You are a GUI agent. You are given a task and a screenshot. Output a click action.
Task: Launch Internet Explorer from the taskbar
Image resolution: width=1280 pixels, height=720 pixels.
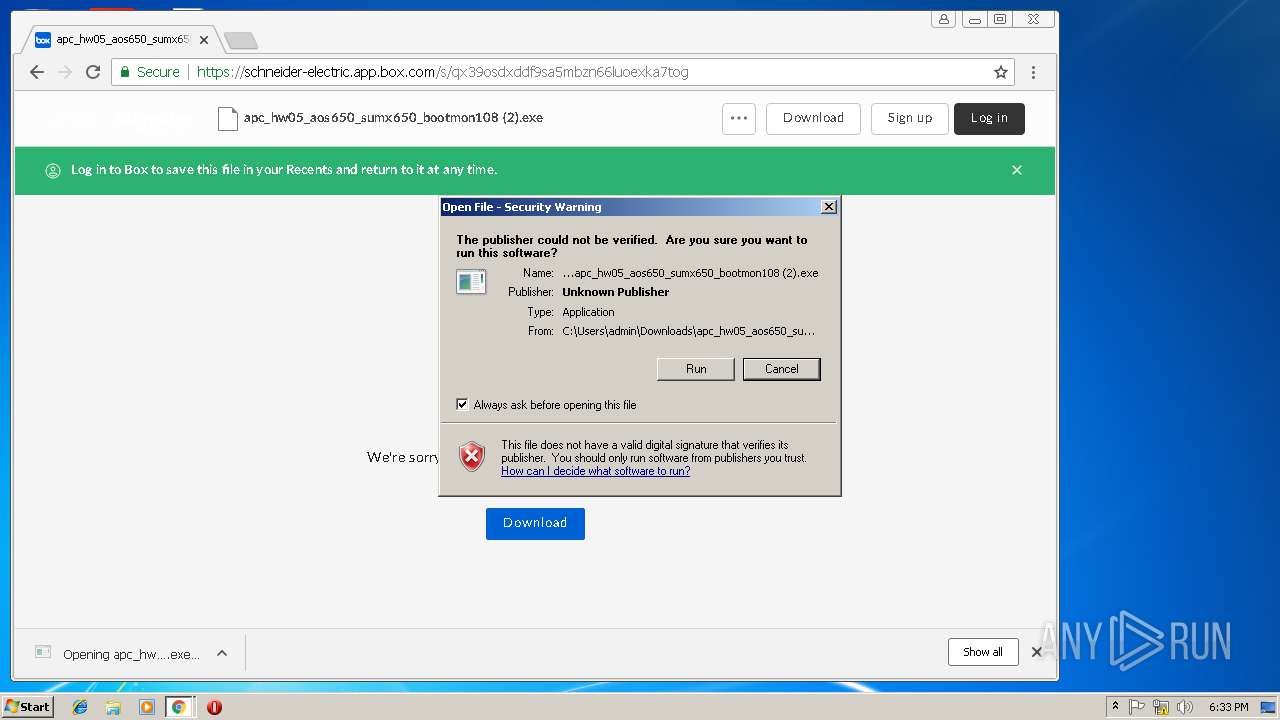pos(80,707)
